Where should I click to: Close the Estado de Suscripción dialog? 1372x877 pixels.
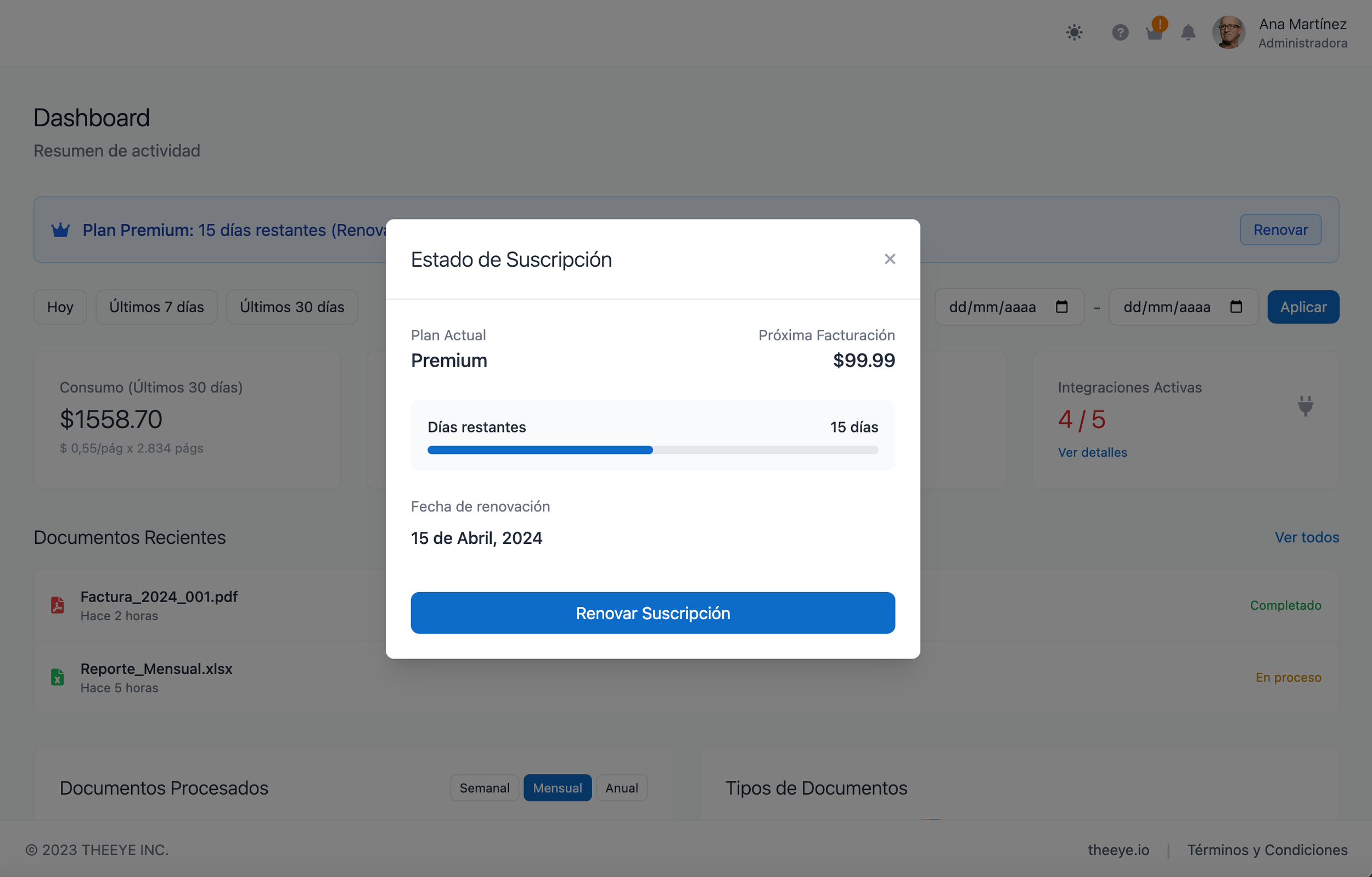pyautogui.click(x=890, y=258)
